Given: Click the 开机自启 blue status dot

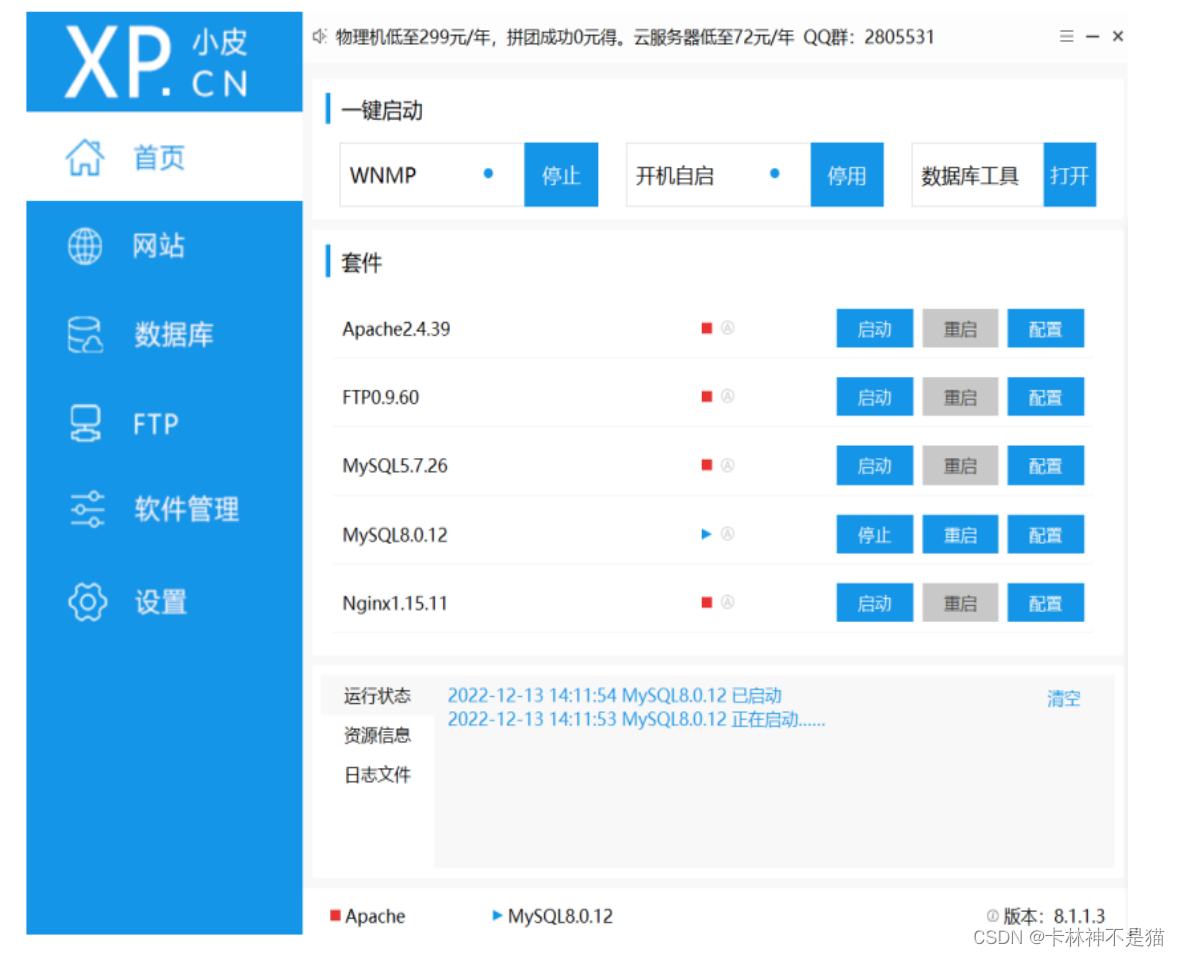Looking at the screenshot, I should [775, 174].
